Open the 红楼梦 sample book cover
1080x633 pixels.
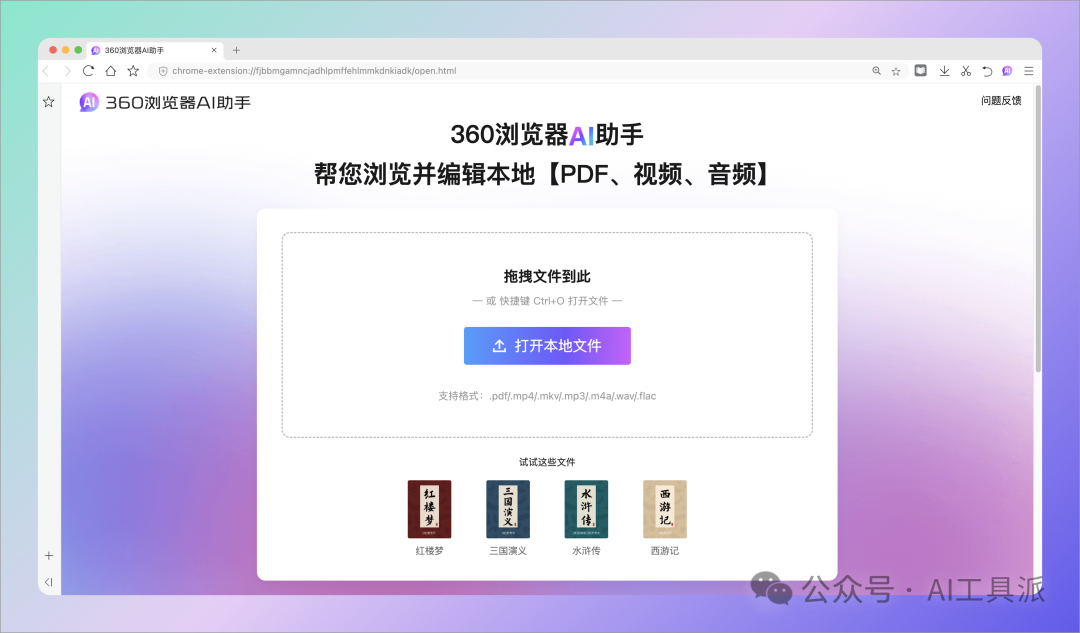[429, 509]
